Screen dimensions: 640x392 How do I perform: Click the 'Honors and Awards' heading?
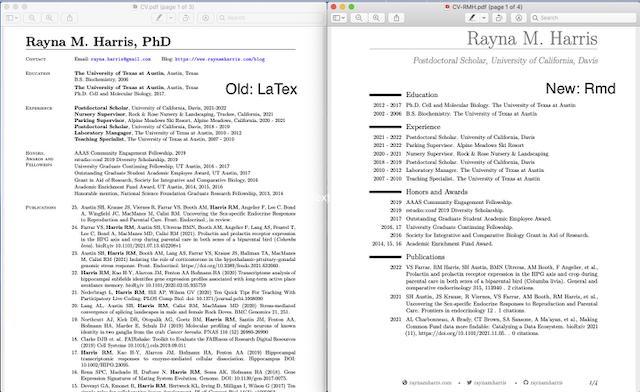436,192
